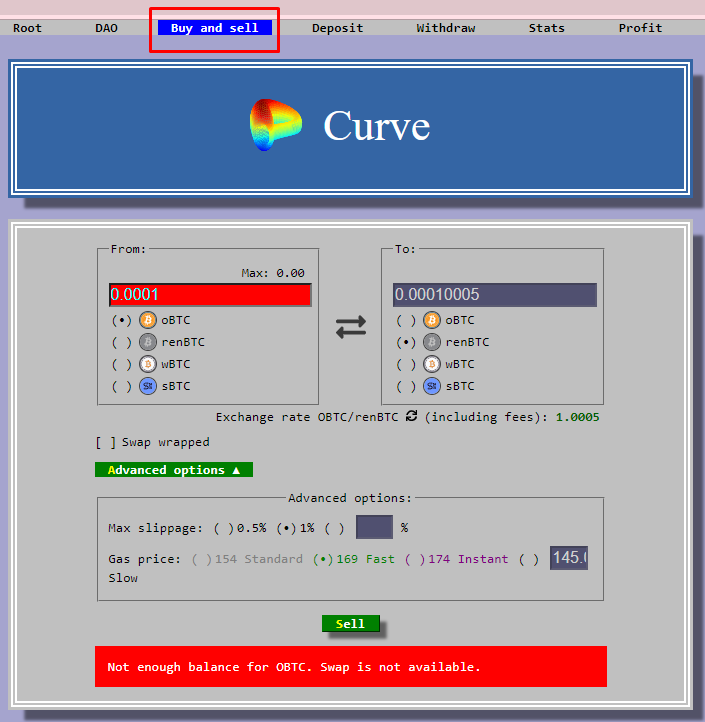Click the Not enough balance error message

tap(351, 666)
